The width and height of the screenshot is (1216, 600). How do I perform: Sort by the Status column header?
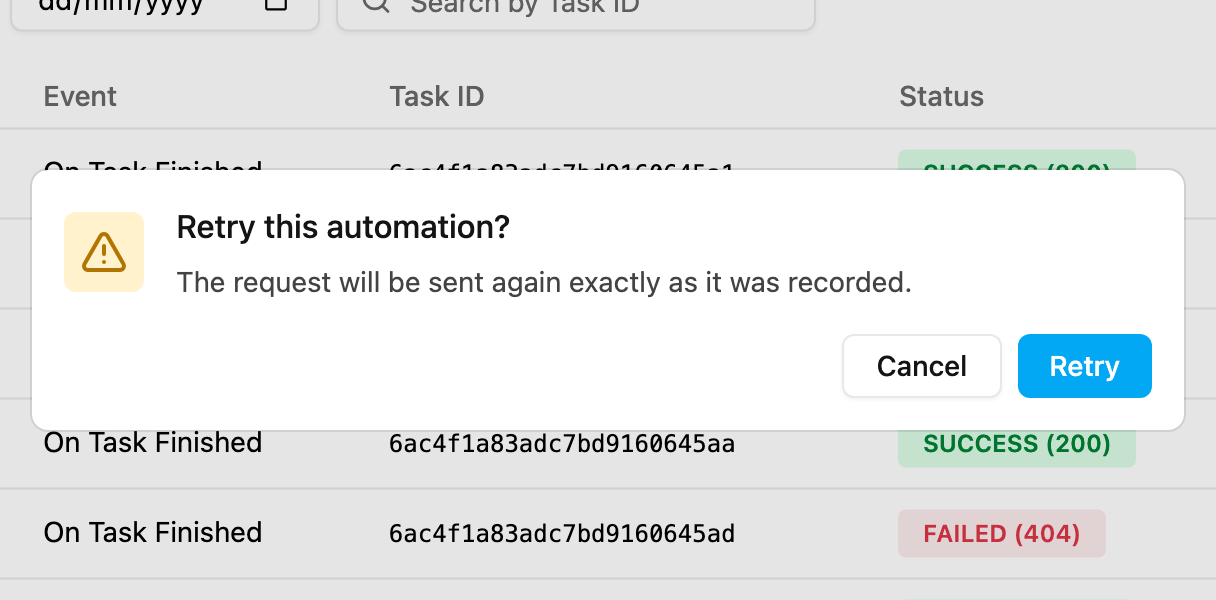click(941, 96)
